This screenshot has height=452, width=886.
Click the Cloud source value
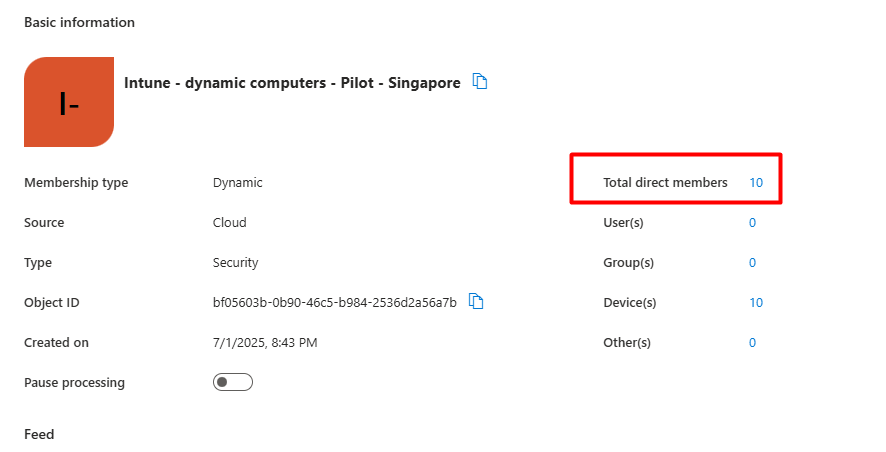click(229, 223)
